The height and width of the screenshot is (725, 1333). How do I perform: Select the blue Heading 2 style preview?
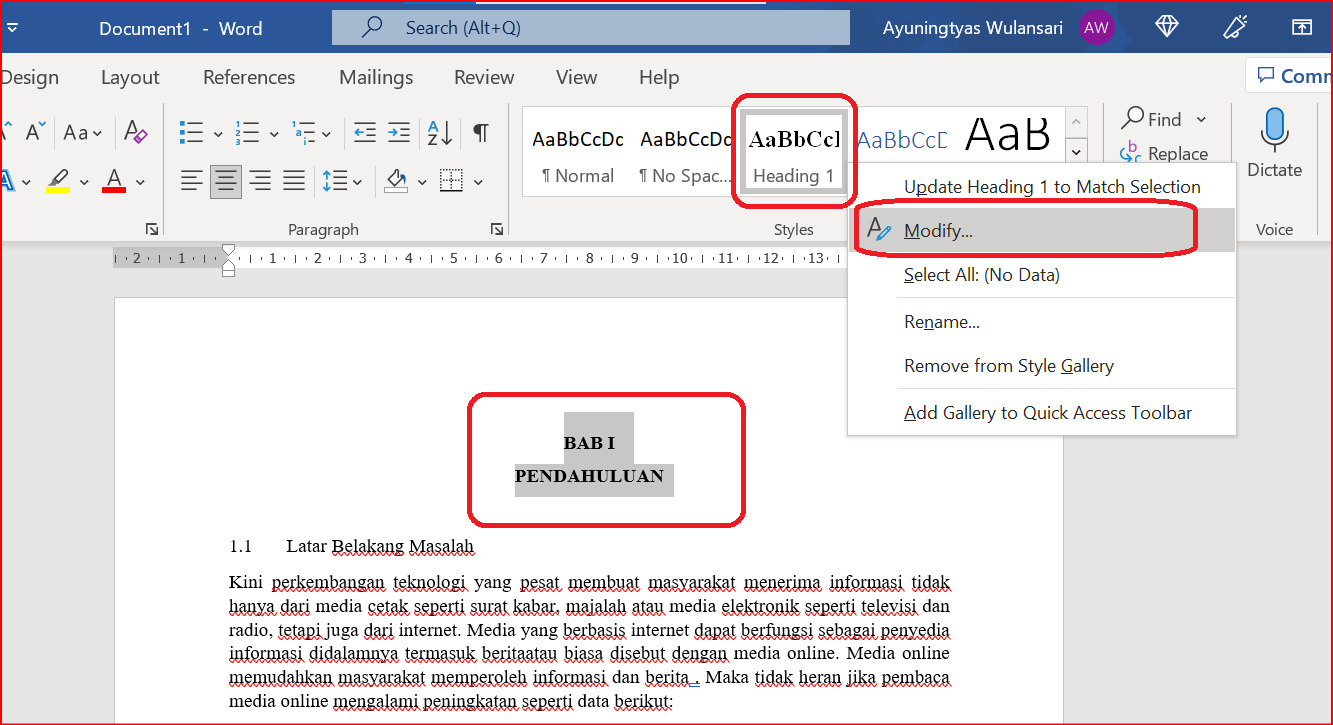[902, 140]
